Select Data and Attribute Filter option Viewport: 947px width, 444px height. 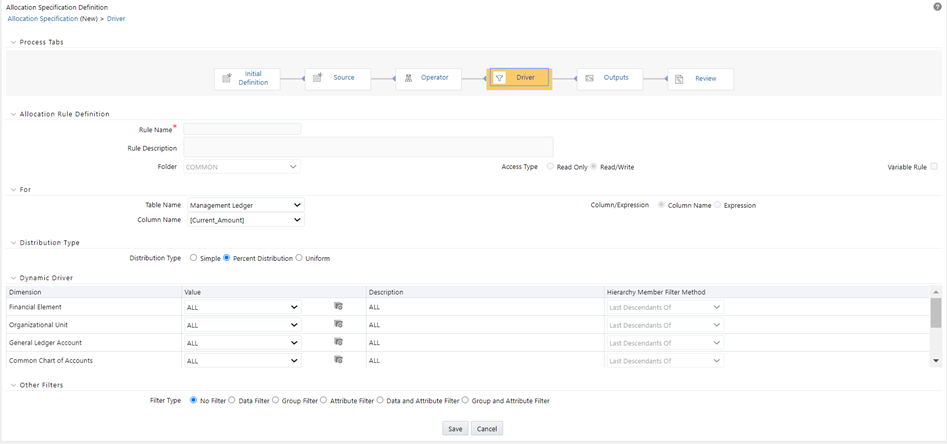tap(380, 400)
